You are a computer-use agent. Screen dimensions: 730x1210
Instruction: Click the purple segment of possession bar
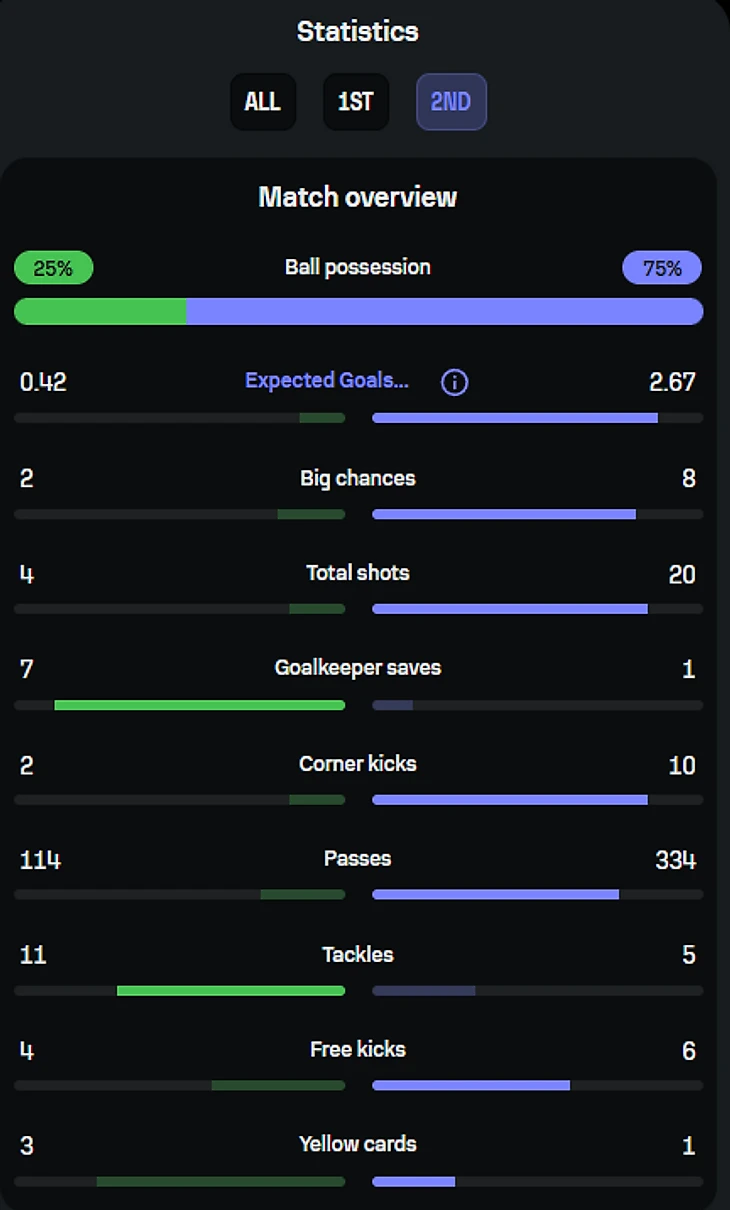click(444, 311)
